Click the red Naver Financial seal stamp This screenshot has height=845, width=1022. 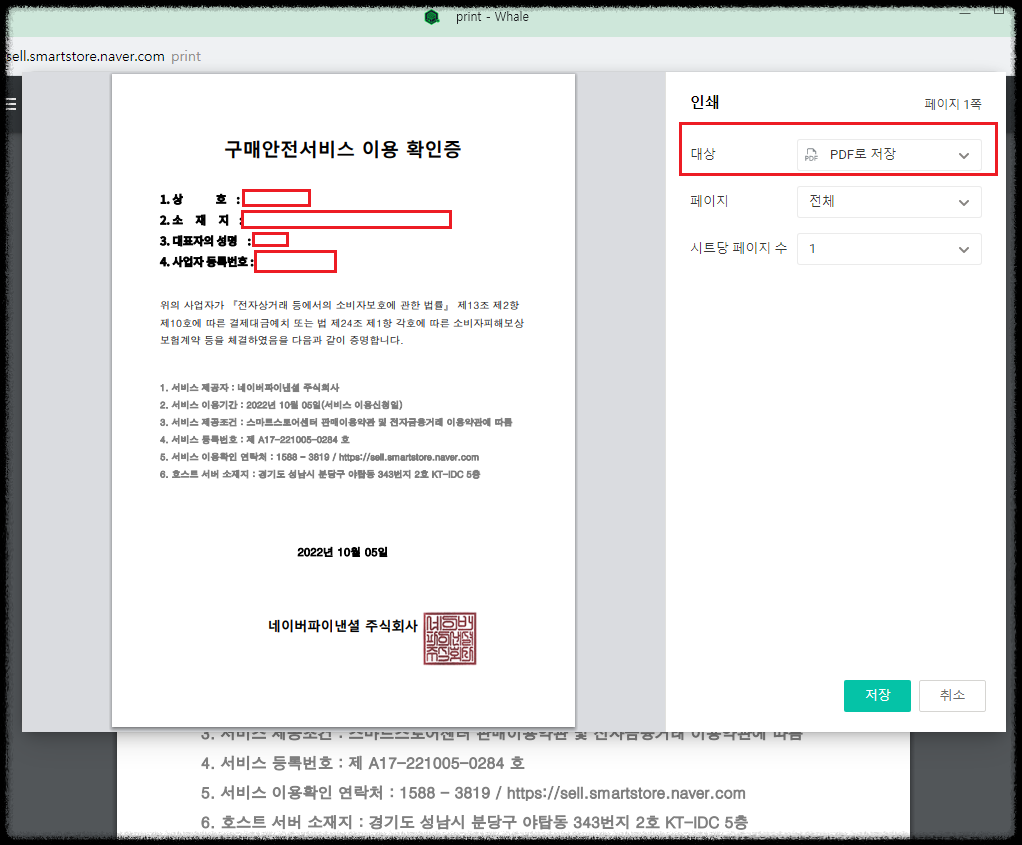pos(450,638)
